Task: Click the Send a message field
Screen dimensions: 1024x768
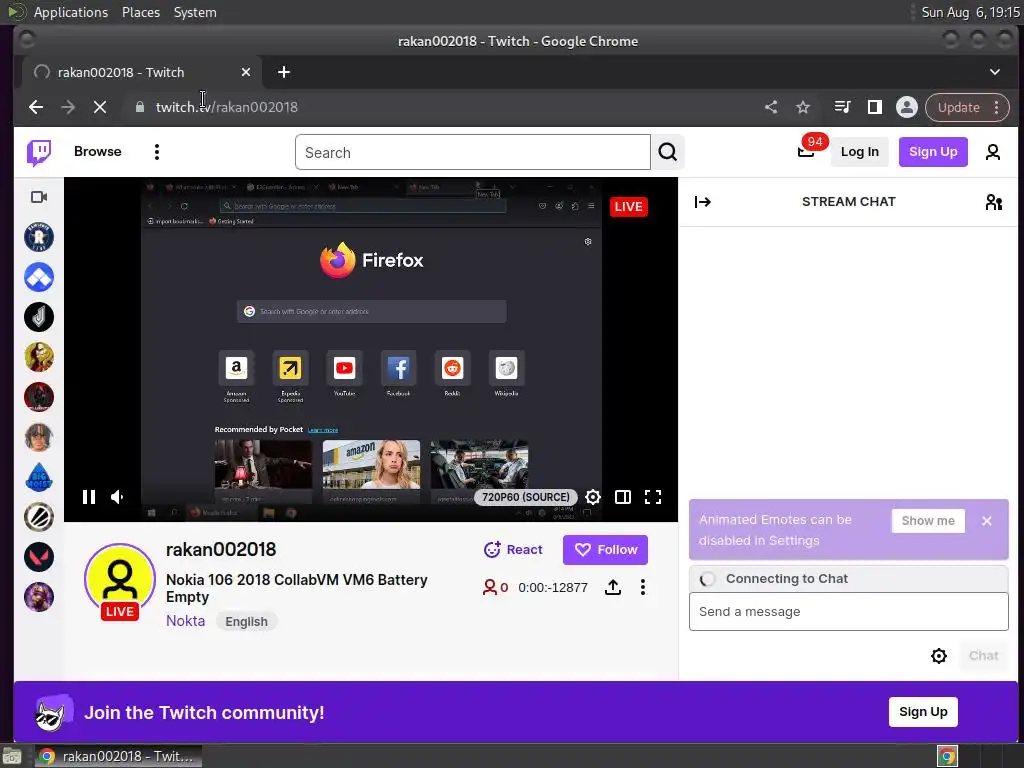Action: [x=848, y=611]
